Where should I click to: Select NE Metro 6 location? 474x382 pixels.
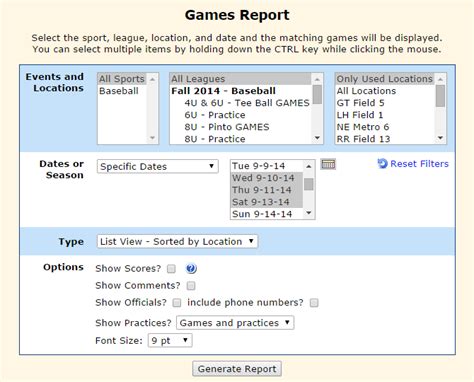pos(385,127)
